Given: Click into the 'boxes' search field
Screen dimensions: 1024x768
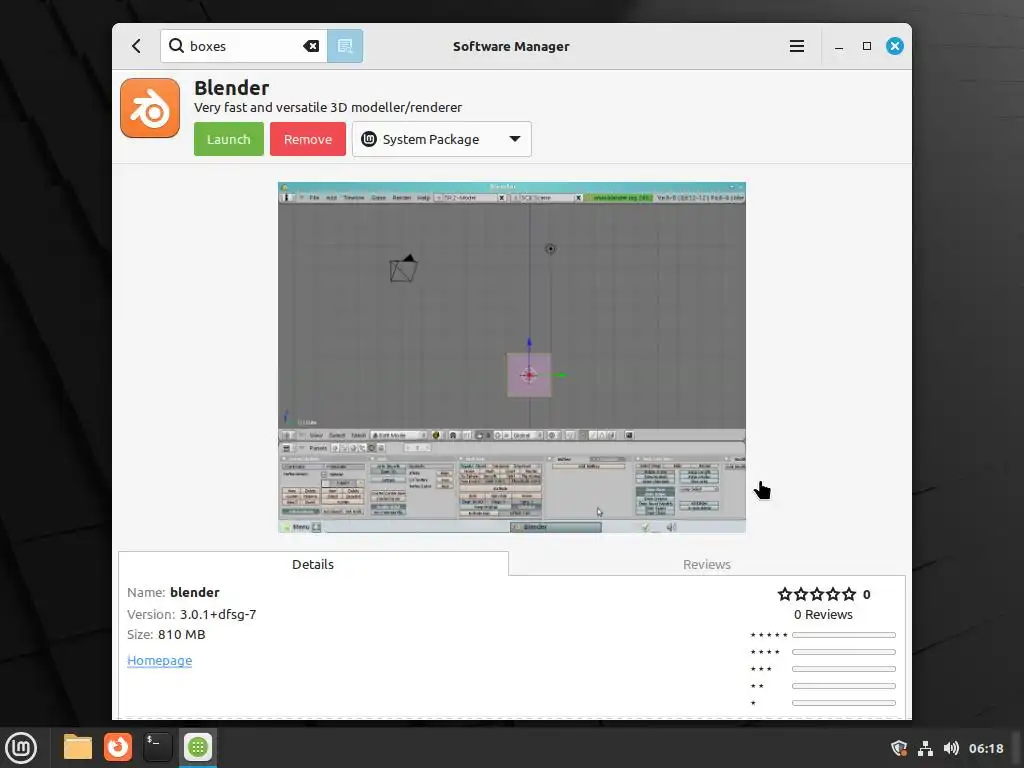Looking at the screenshot, I should point(244,46).
